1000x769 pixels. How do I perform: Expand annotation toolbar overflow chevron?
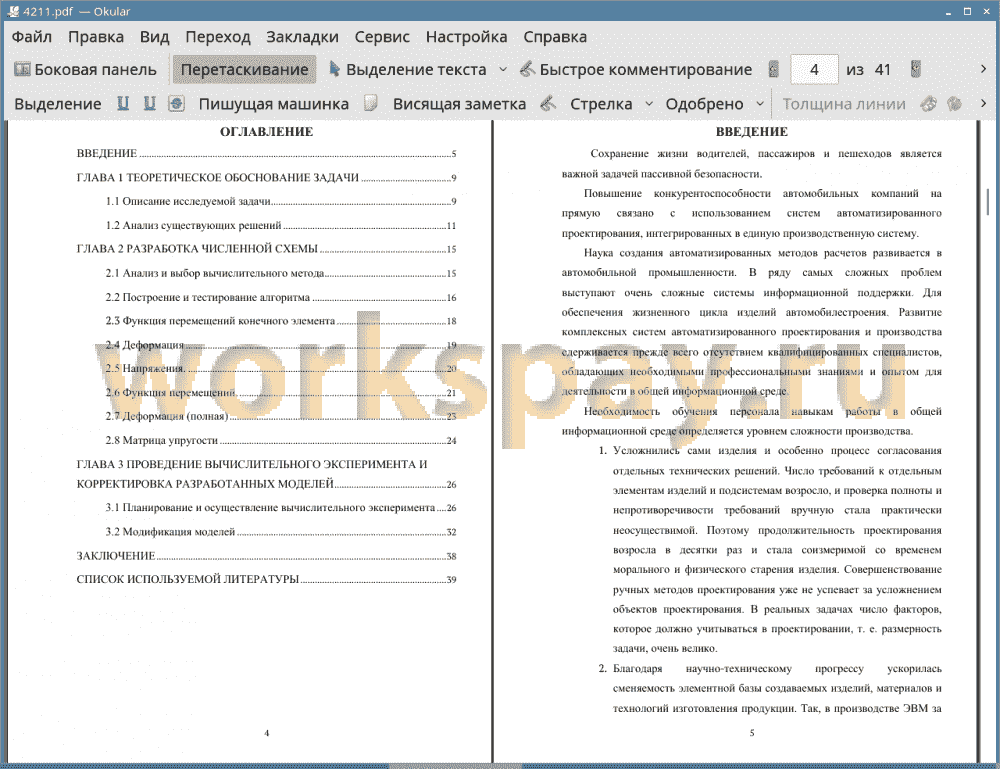[x=983, y=104]
